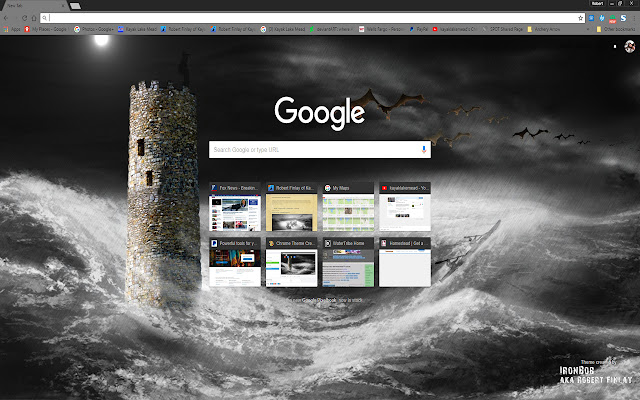Click the second Robert Finlay of Kayak bookmark
This screenshot has height=400, width=640.
click(x=233, y=29)
